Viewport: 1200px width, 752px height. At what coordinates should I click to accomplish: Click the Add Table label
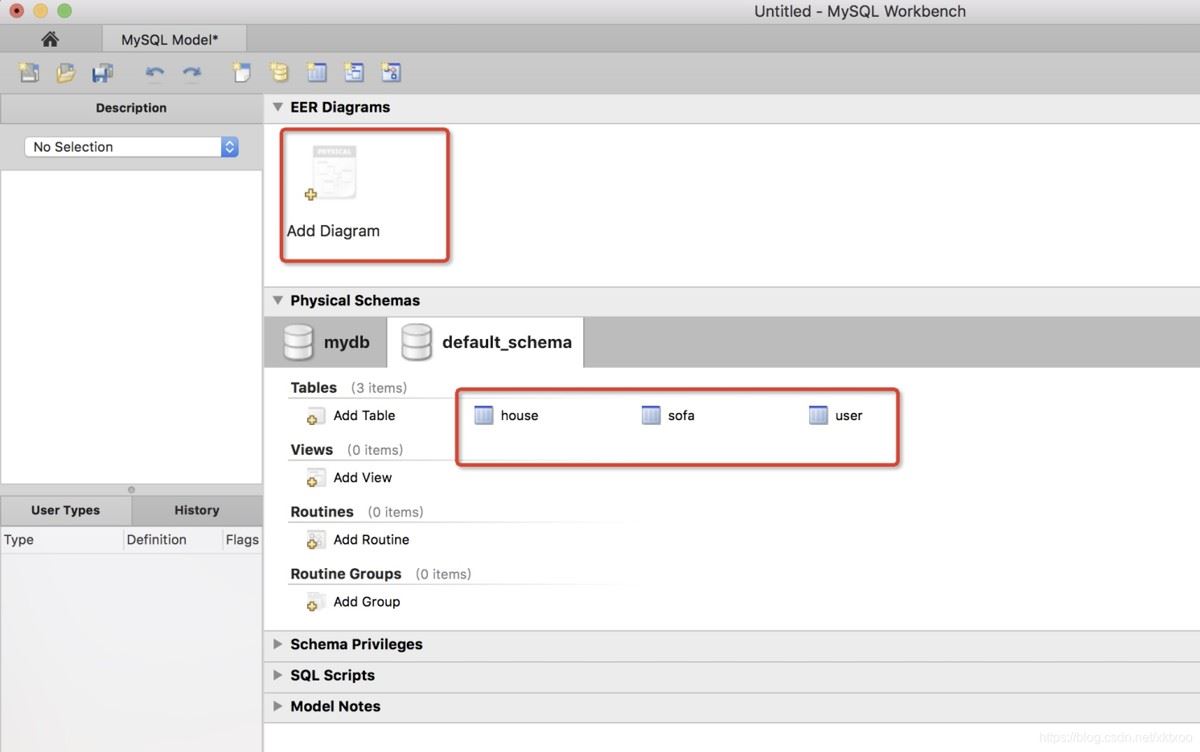tap(364, 416)
